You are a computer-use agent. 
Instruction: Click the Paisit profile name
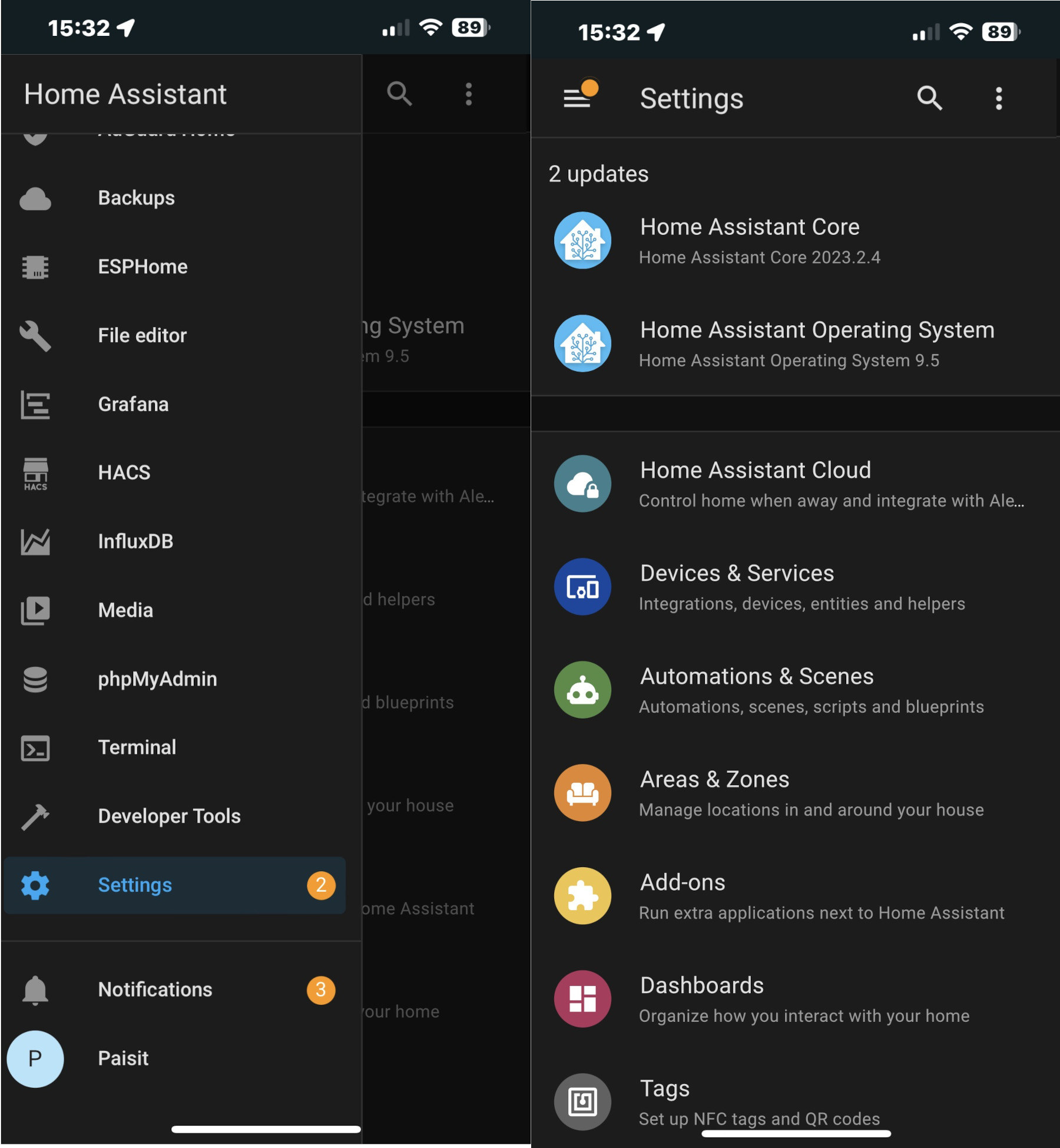pos(123,1059)
